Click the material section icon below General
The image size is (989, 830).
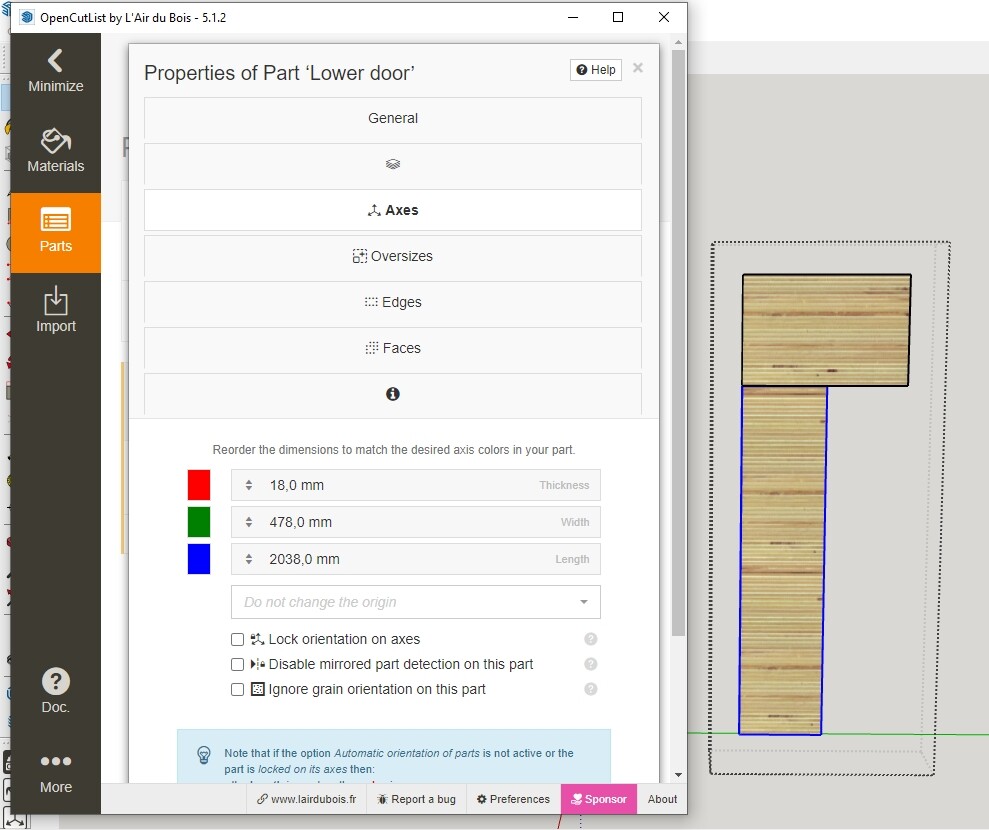tap(392, 163)
